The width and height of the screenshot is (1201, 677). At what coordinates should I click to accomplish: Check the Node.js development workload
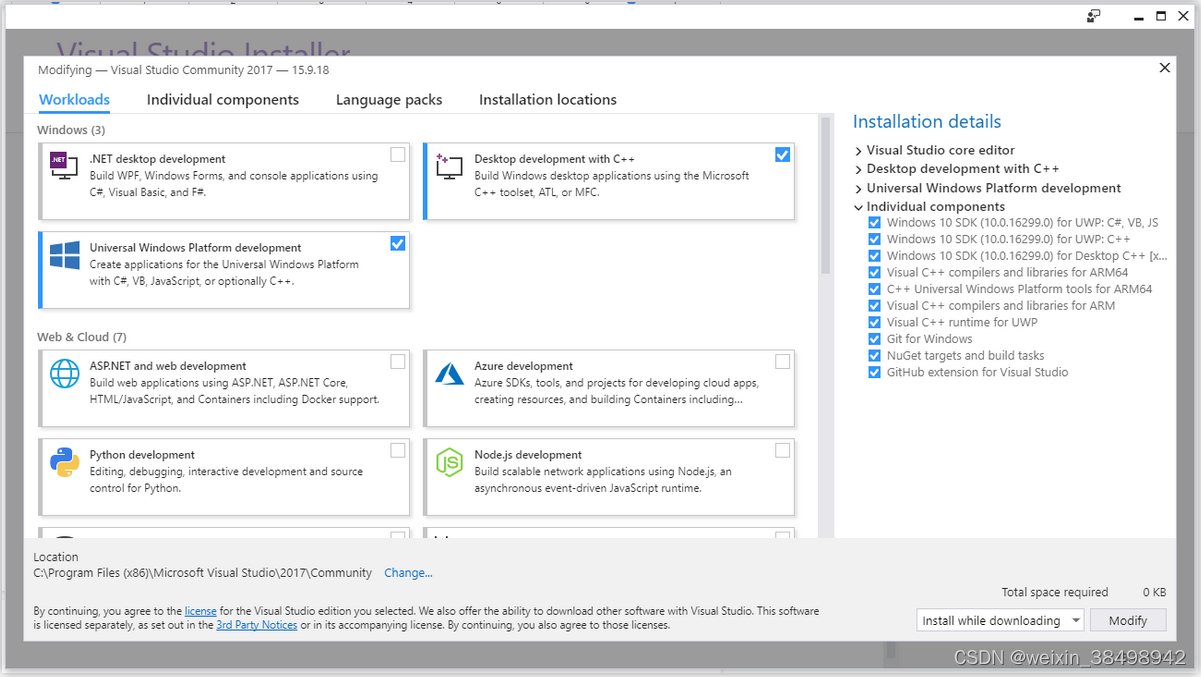pos(782,450)
